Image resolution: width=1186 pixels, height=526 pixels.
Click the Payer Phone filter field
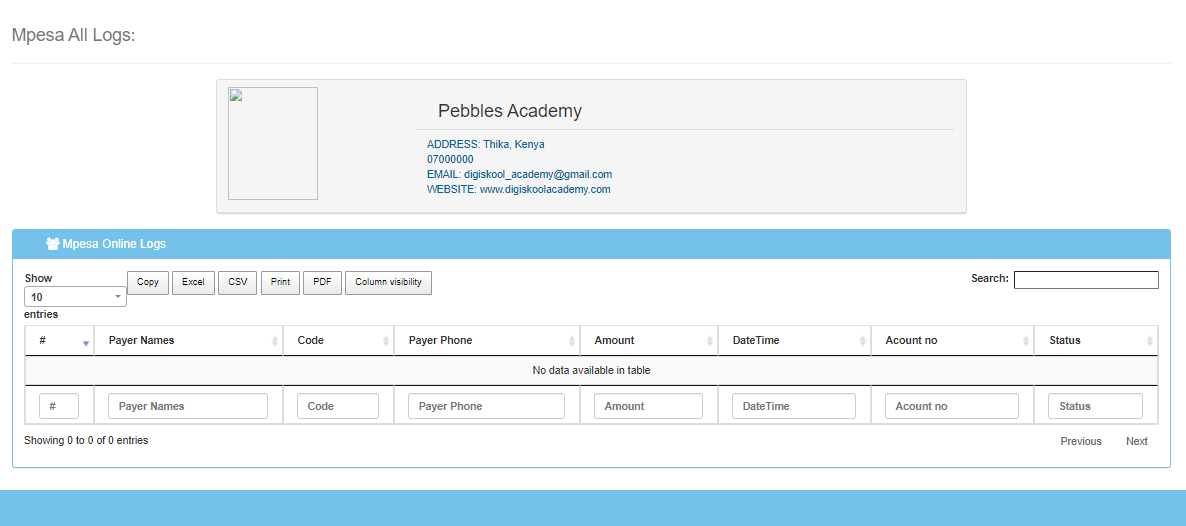click(486, 406)
